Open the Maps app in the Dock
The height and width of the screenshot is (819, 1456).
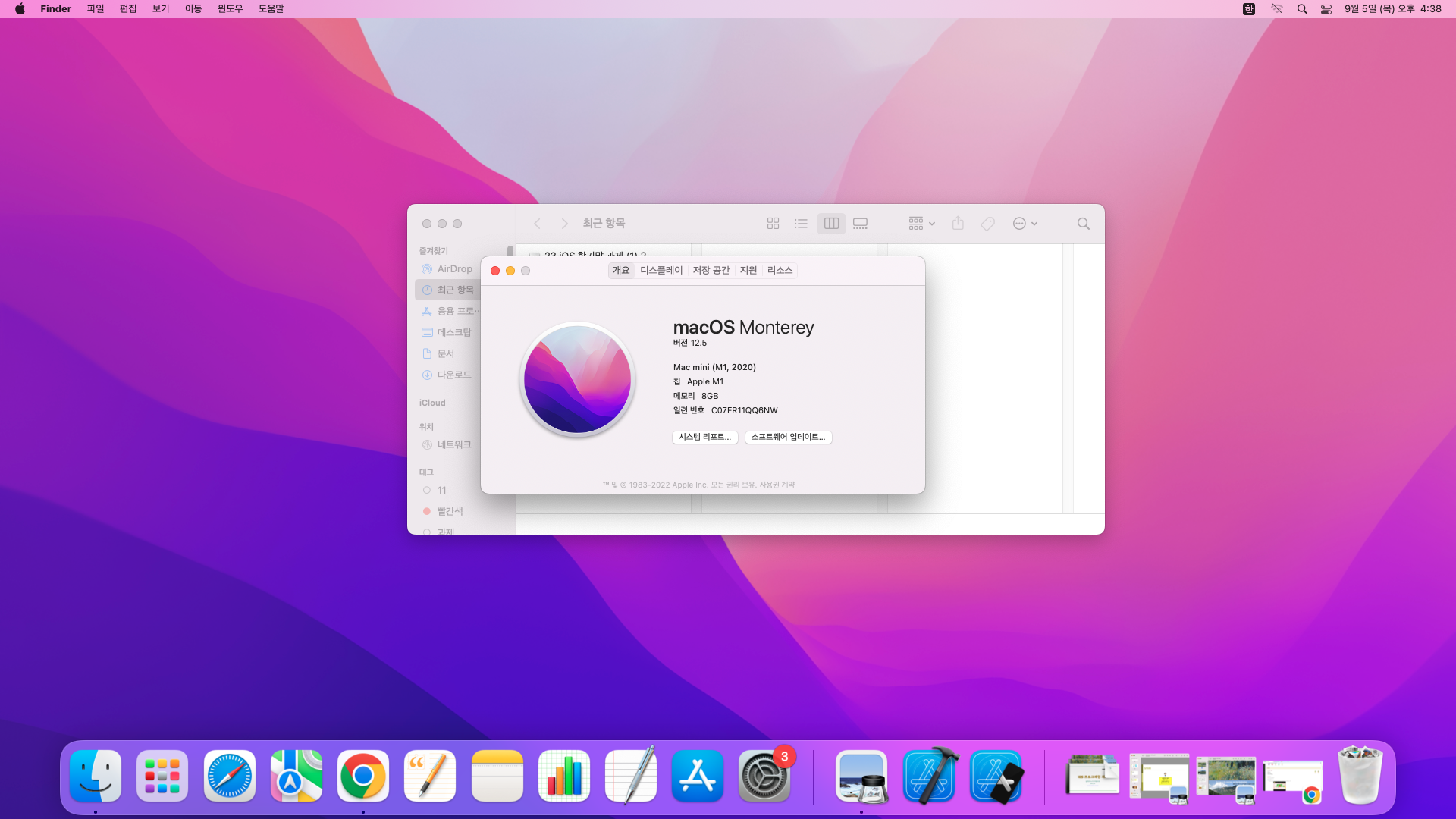(x=297, y=776)
